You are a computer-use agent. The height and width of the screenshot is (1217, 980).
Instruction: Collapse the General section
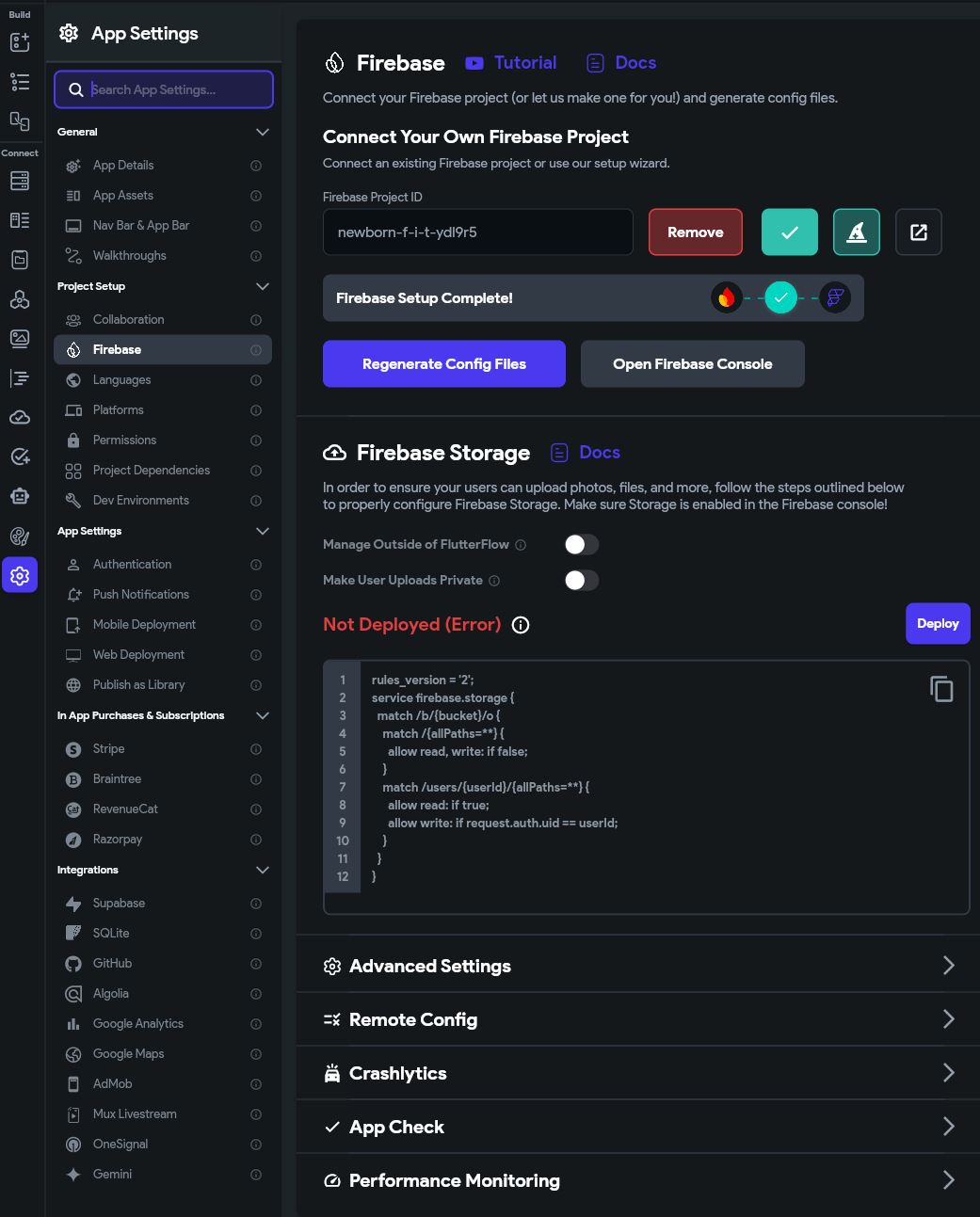[263, 132]
